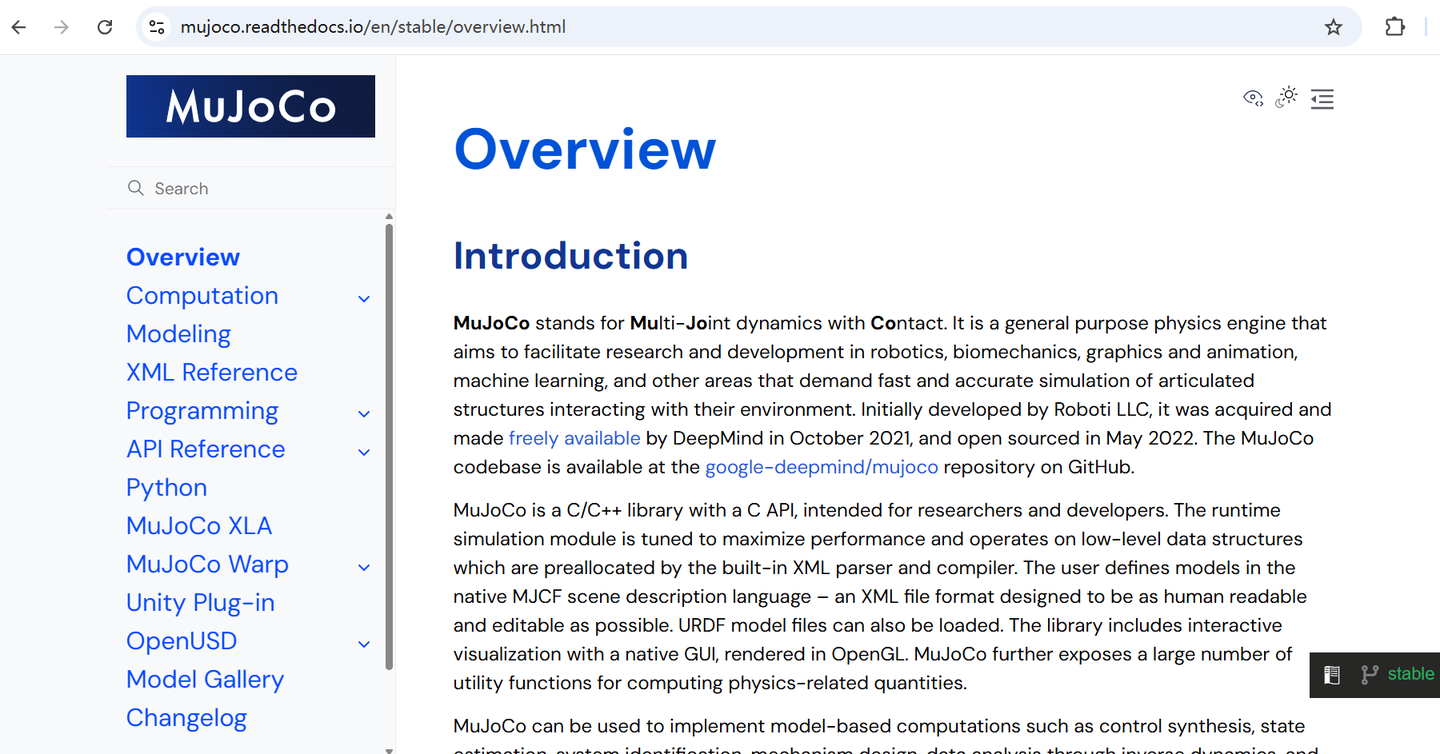Open the Computation page
The width and height of the screenshot is (1440, 754).
coord(202,296)
